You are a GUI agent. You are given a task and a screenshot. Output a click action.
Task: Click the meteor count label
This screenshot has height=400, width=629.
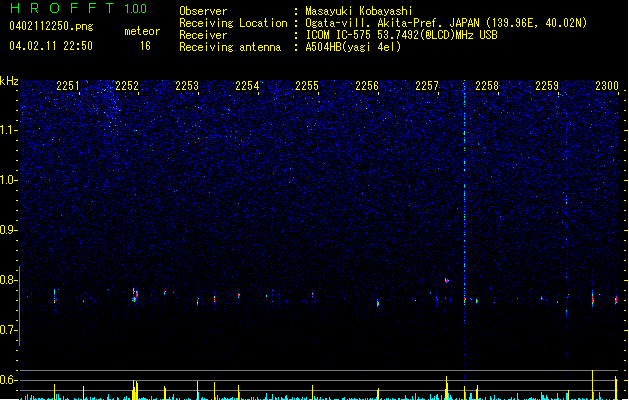142,31
